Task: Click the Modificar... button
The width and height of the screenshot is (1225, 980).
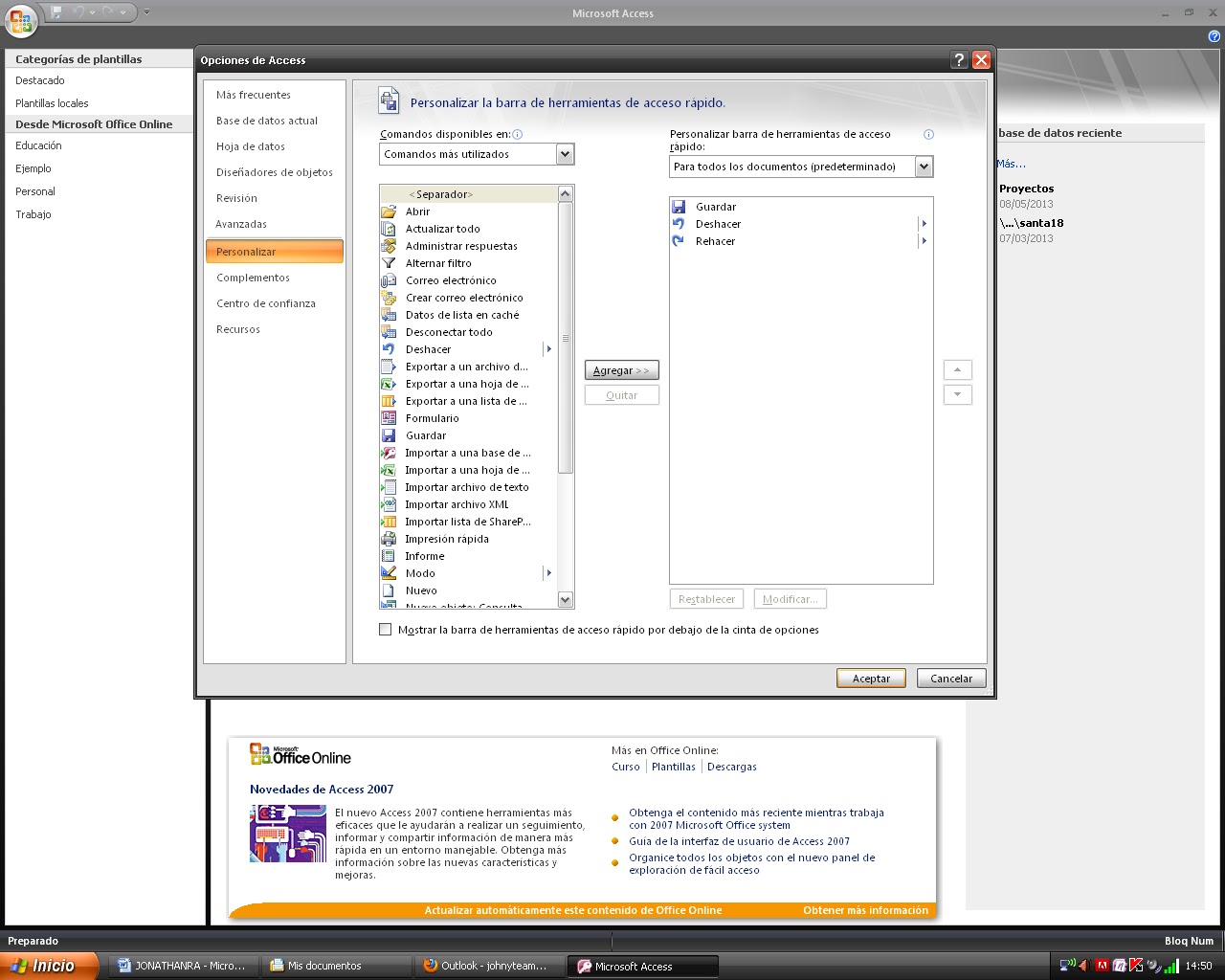Action: tap(790, 599)
